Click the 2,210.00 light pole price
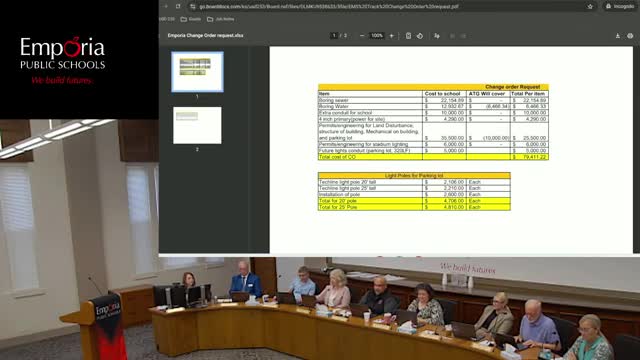The width and height of the screenshot is (640, 360). [453, 188]
